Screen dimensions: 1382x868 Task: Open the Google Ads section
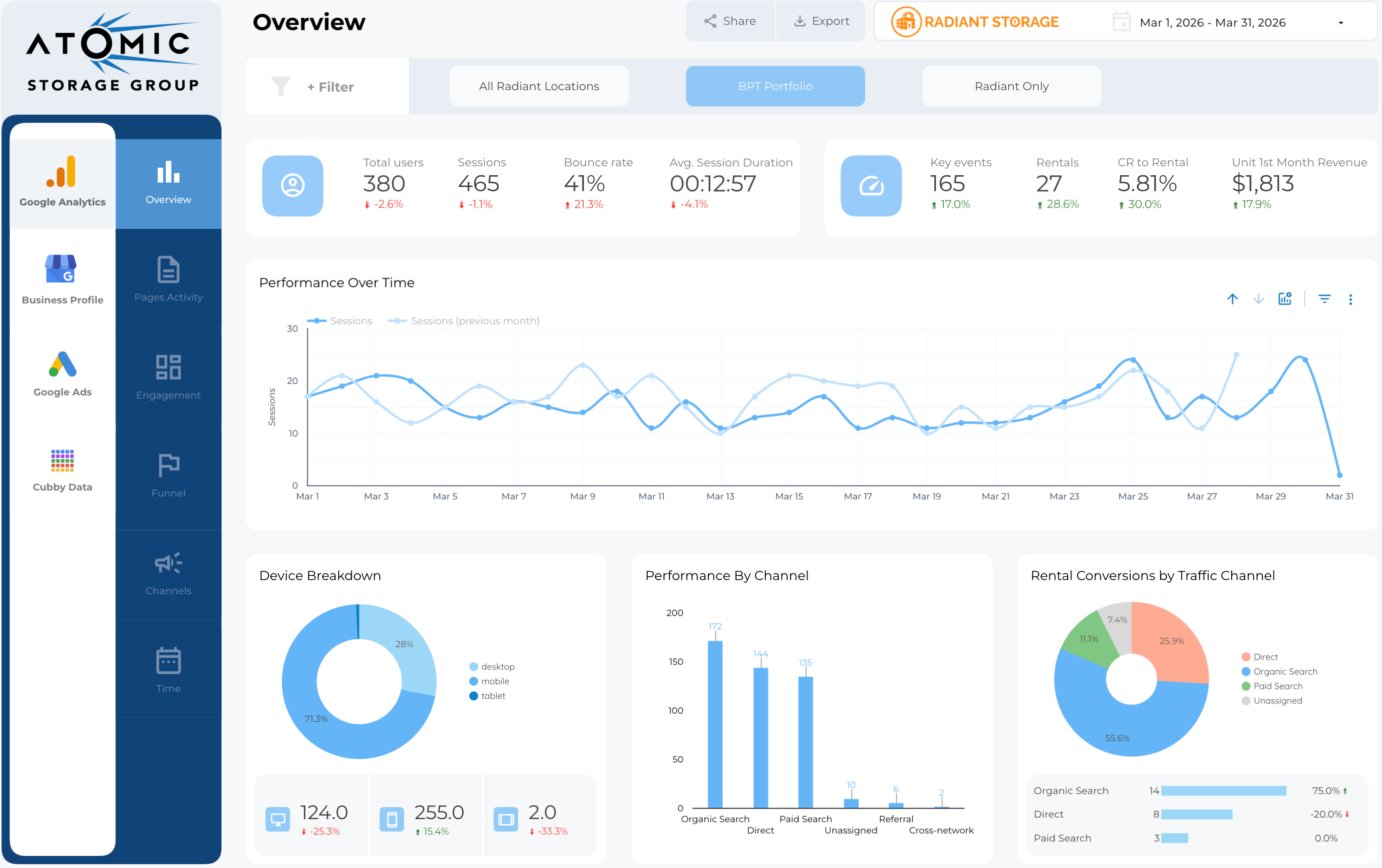pos(62,373)
